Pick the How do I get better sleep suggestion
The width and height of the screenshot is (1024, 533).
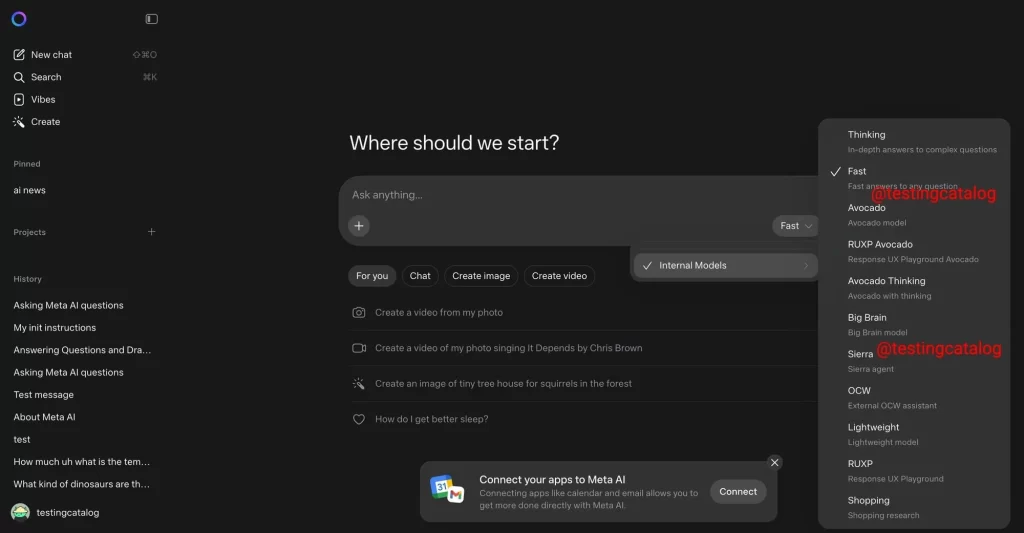pos(432,419)
